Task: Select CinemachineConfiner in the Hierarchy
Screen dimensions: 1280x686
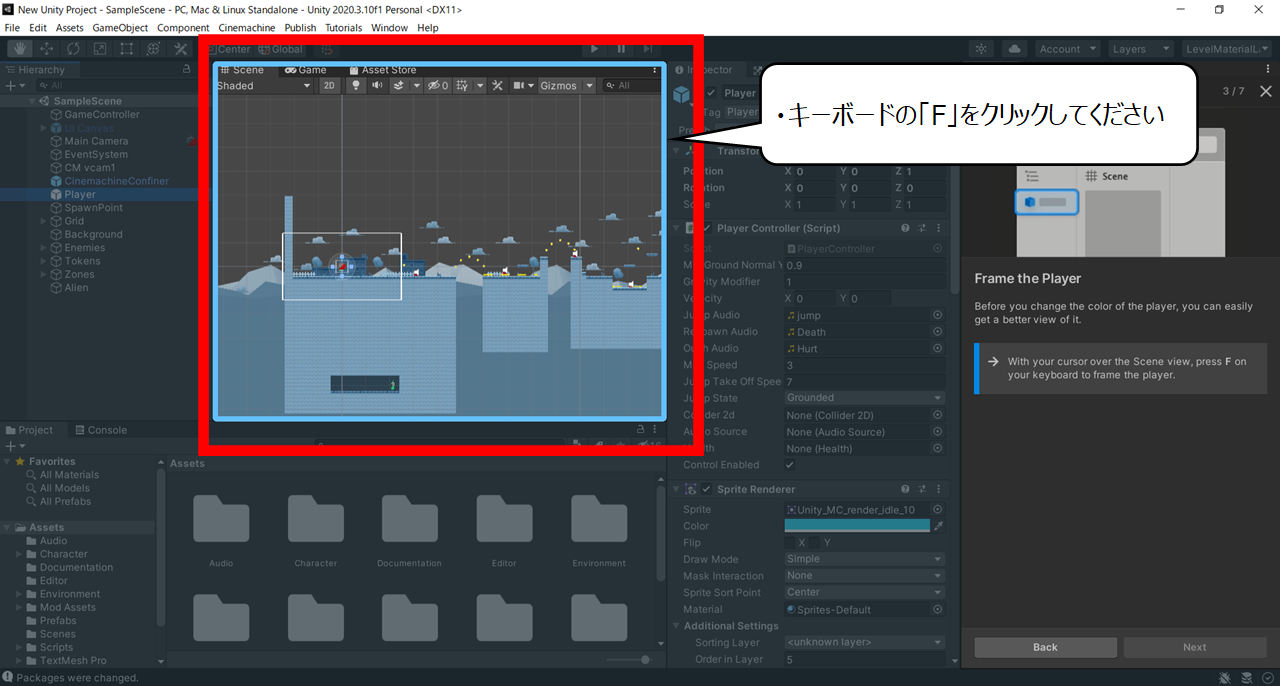Action: click(x=116, y=181)
